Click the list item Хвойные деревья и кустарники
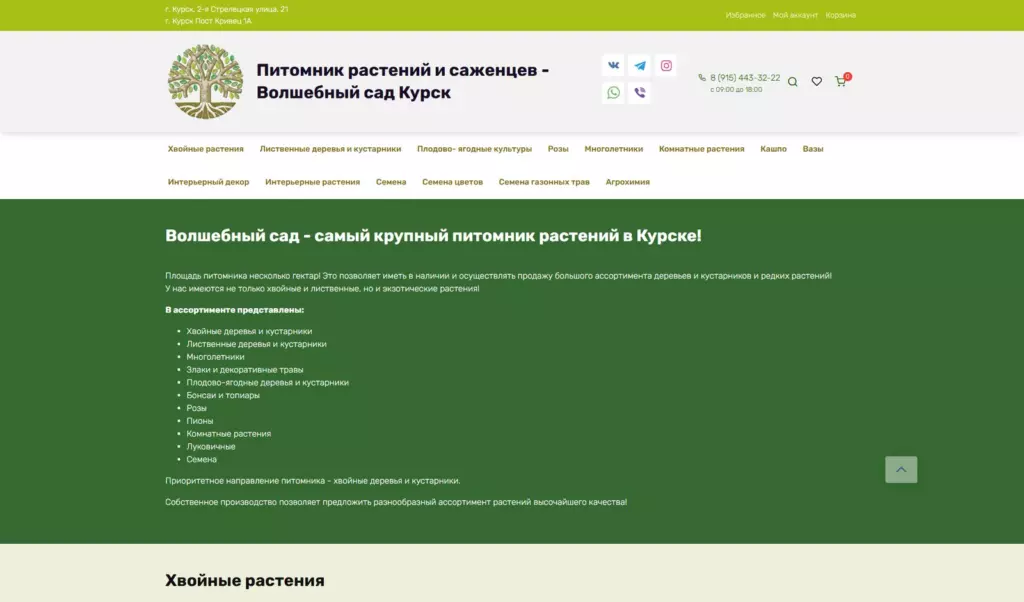Screen dimensions: 1024x602 (249, 331)
